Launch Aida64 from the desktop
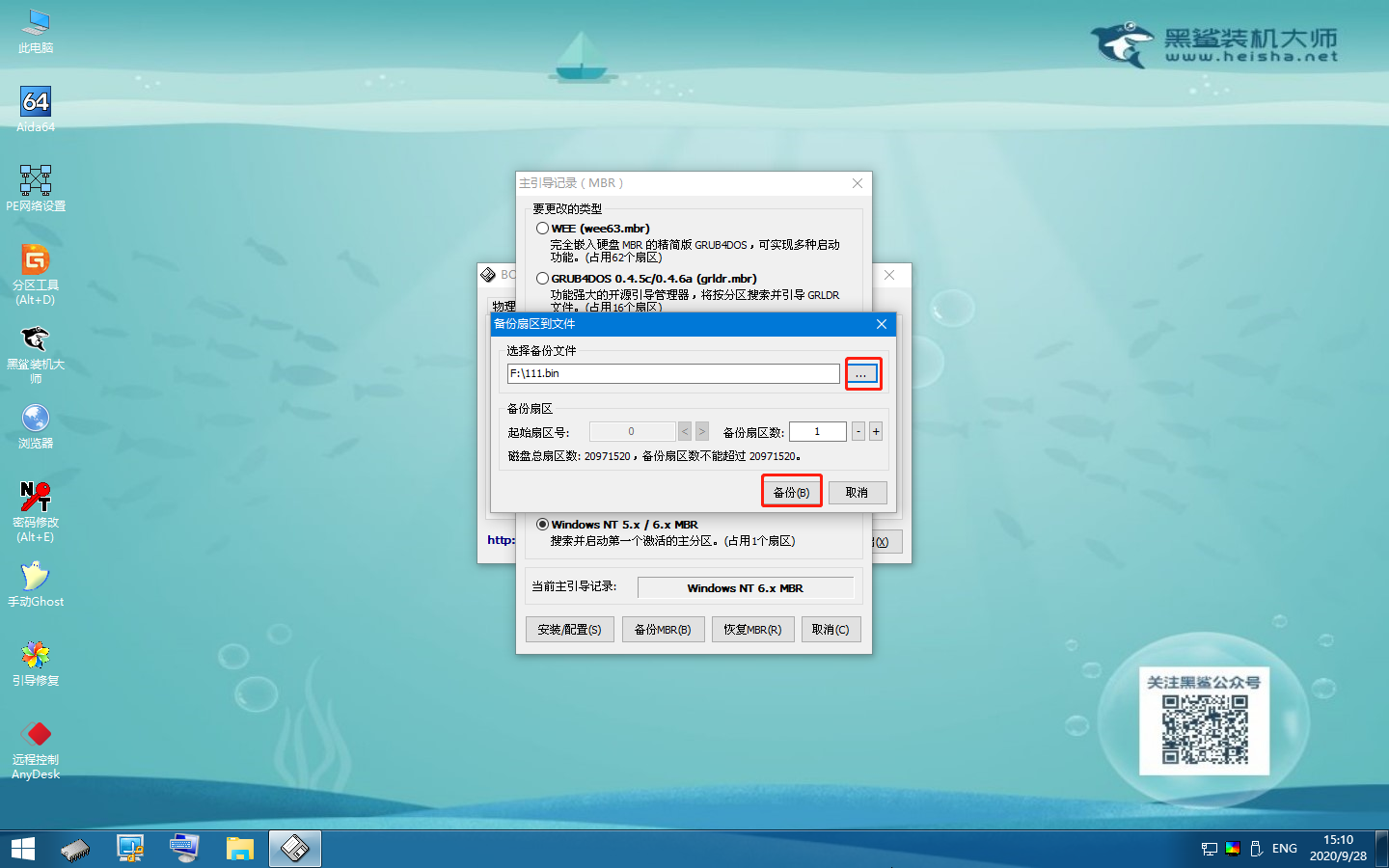 tap(35, 101)
